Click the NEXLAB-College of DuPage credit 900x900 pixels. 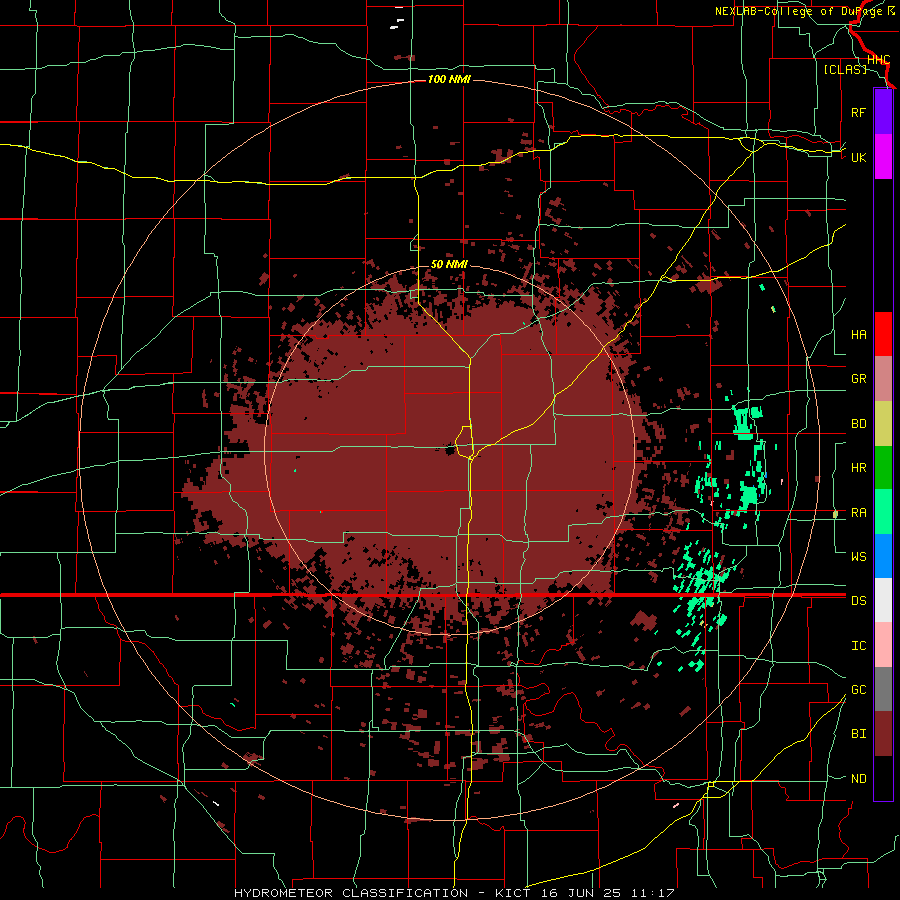pos(804,11)
